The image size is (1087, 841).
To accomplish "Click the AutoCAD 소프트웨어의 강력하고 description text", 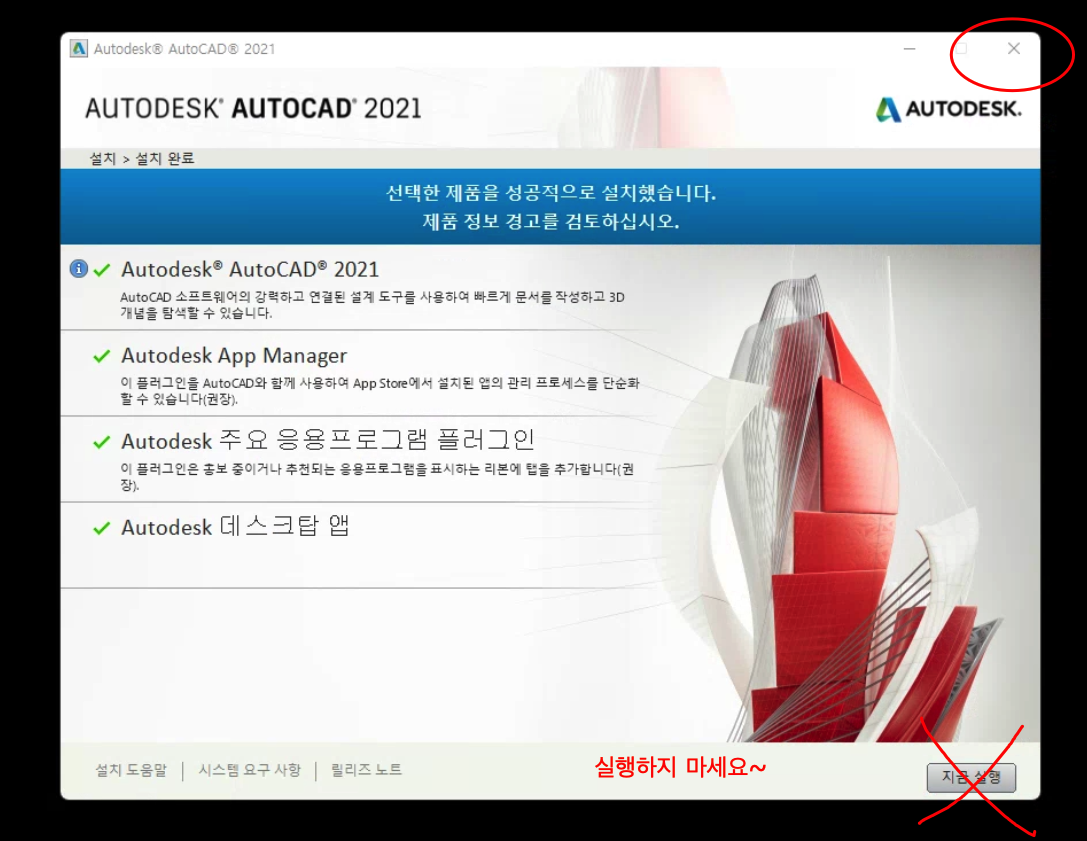I will tap(372, 305).
